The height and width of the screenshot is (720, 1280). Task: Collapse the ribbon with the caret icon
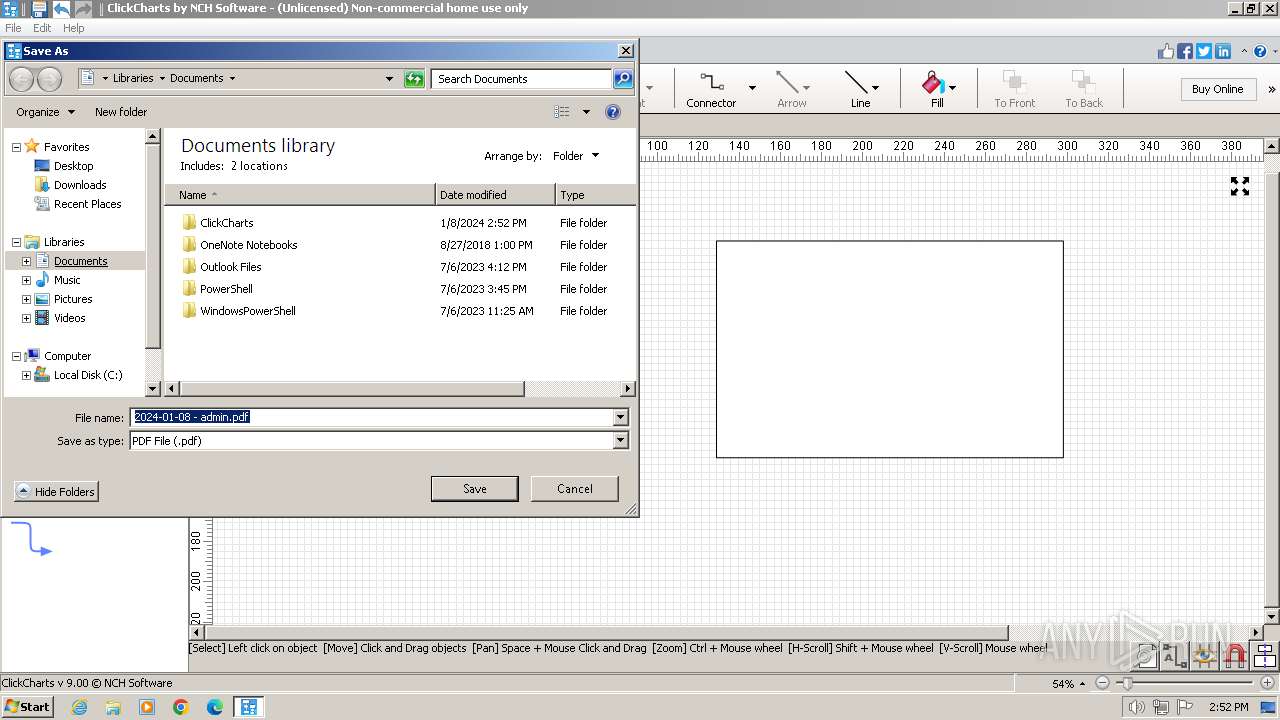click(x=1244, y=51)
